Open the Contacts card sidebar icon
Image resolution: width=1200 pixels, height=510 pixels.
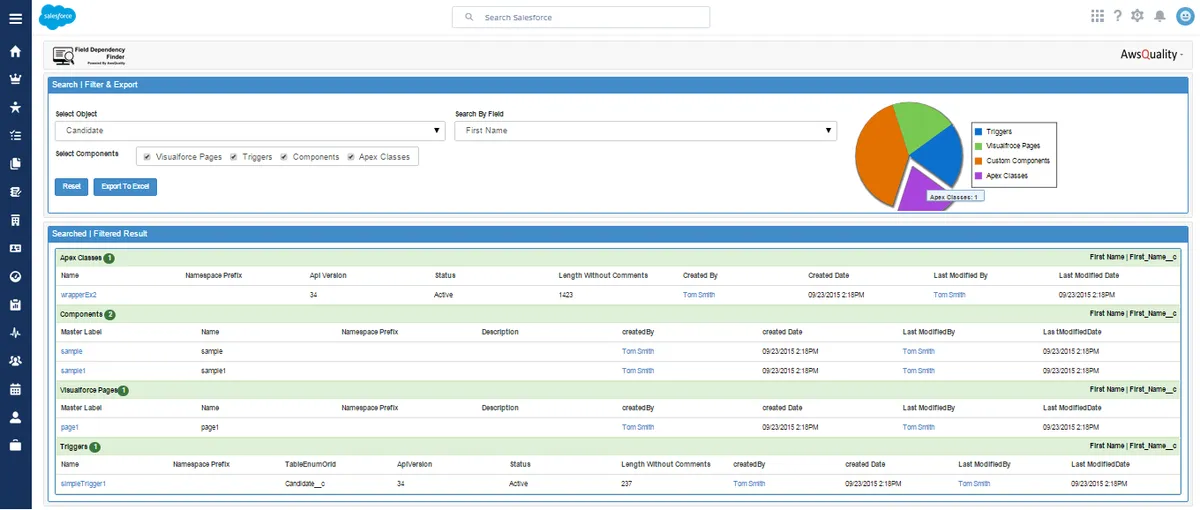coord(15,248)
